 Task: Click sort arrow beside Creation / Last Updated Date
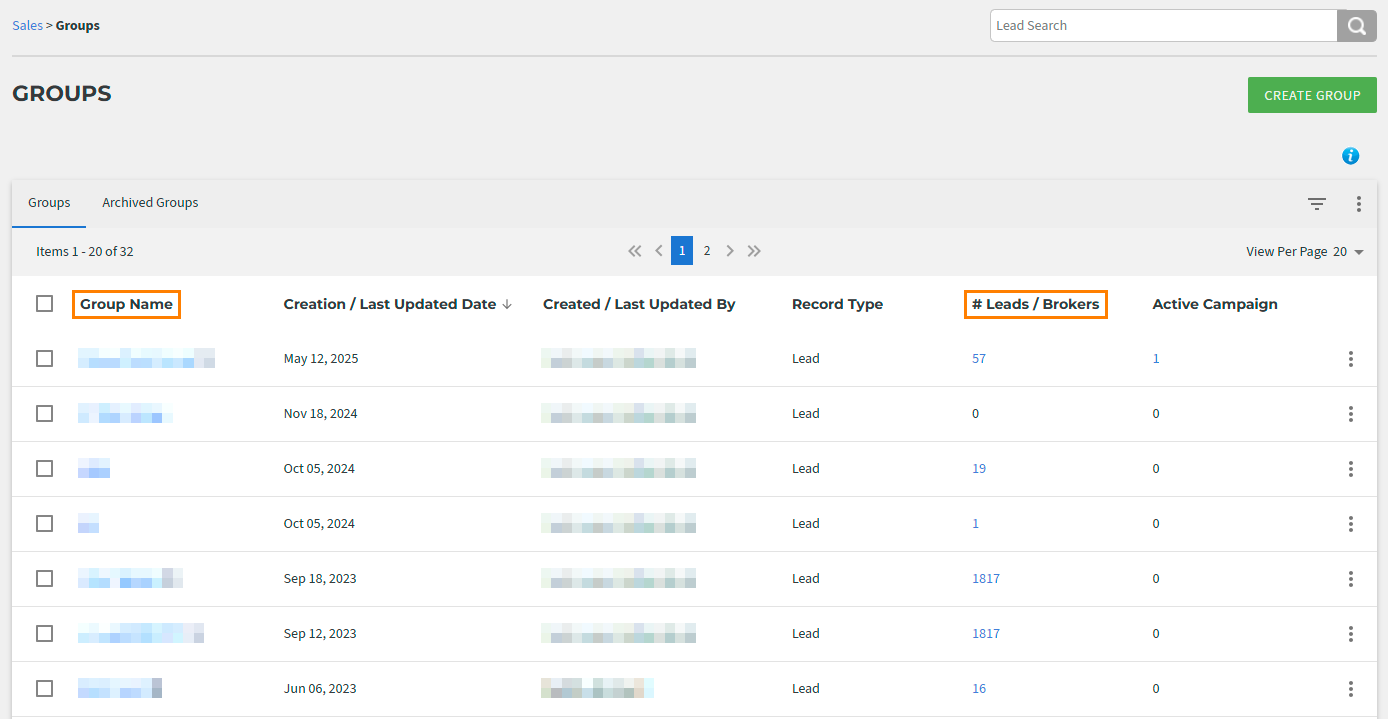507,304
